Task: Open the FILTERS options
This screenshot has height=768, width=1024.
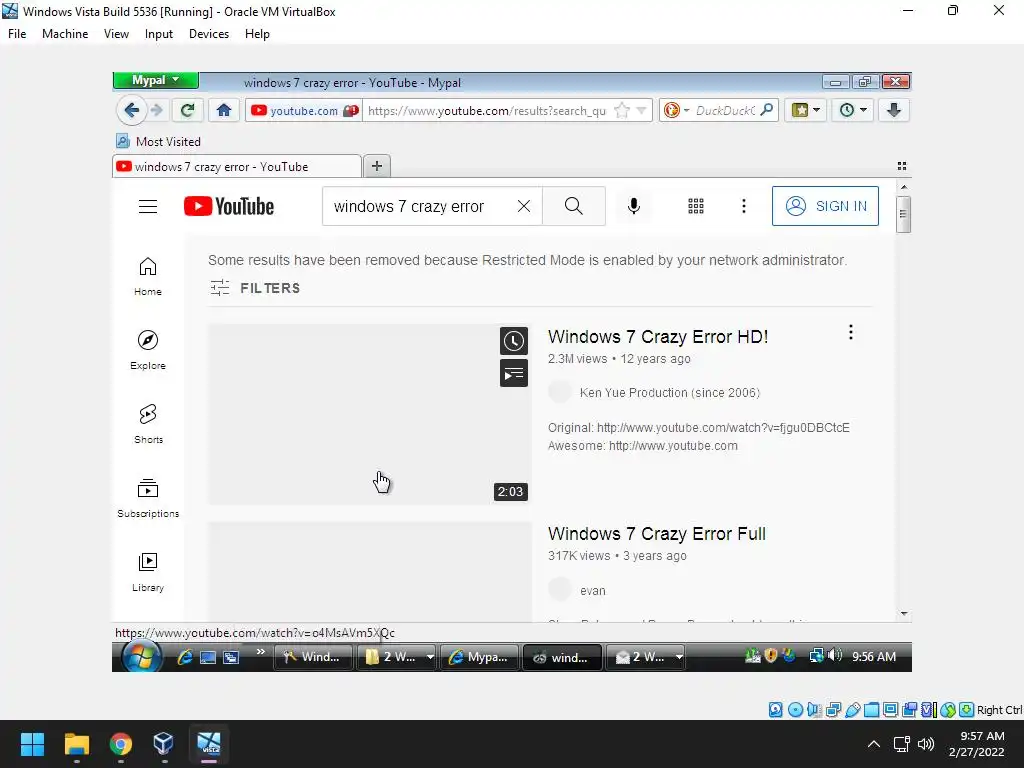Action: click(x=255, y=288)
